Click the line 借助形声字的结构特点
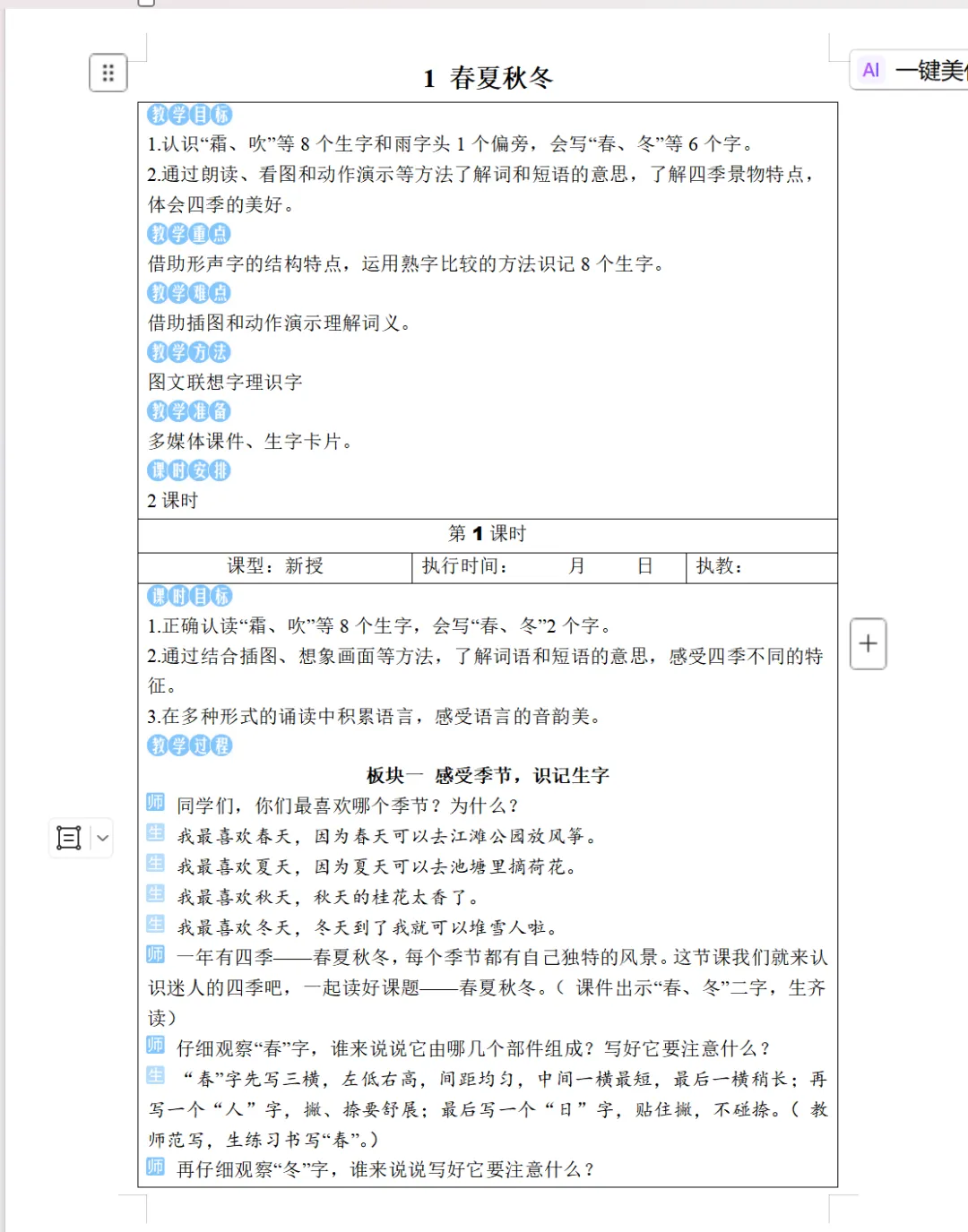This screenshot has width=968, height=1232. [x=408, y=264]
